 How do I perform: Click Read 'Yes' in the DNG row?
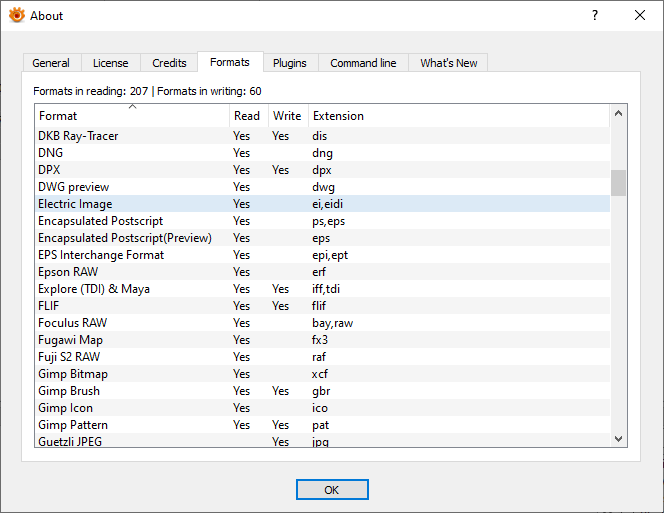pyautogui.click(x=241, y=153)
